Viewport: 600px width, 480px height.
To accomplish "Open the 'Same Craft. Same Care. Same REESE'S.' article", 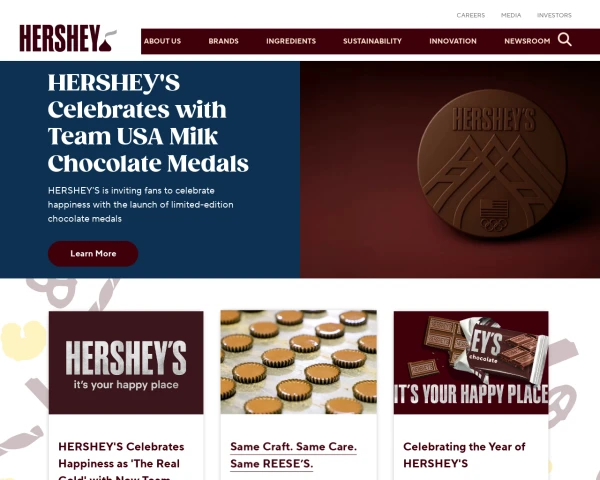I will (x=293, y=455).
